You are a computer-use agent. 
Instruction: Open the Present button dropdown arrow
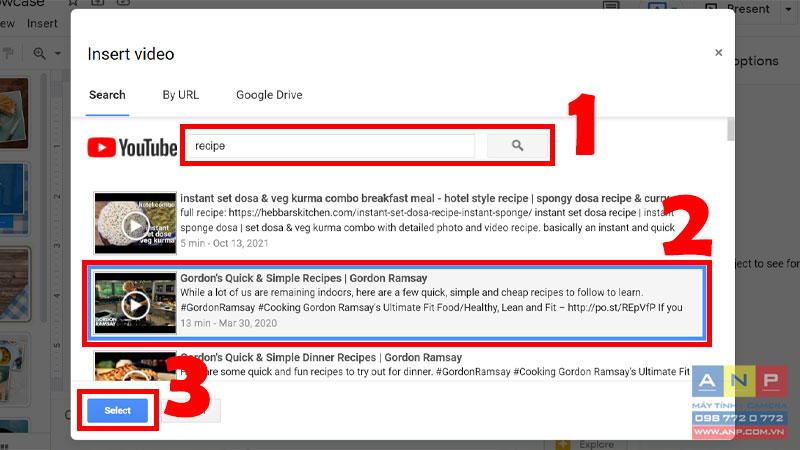tap(789, 9)
